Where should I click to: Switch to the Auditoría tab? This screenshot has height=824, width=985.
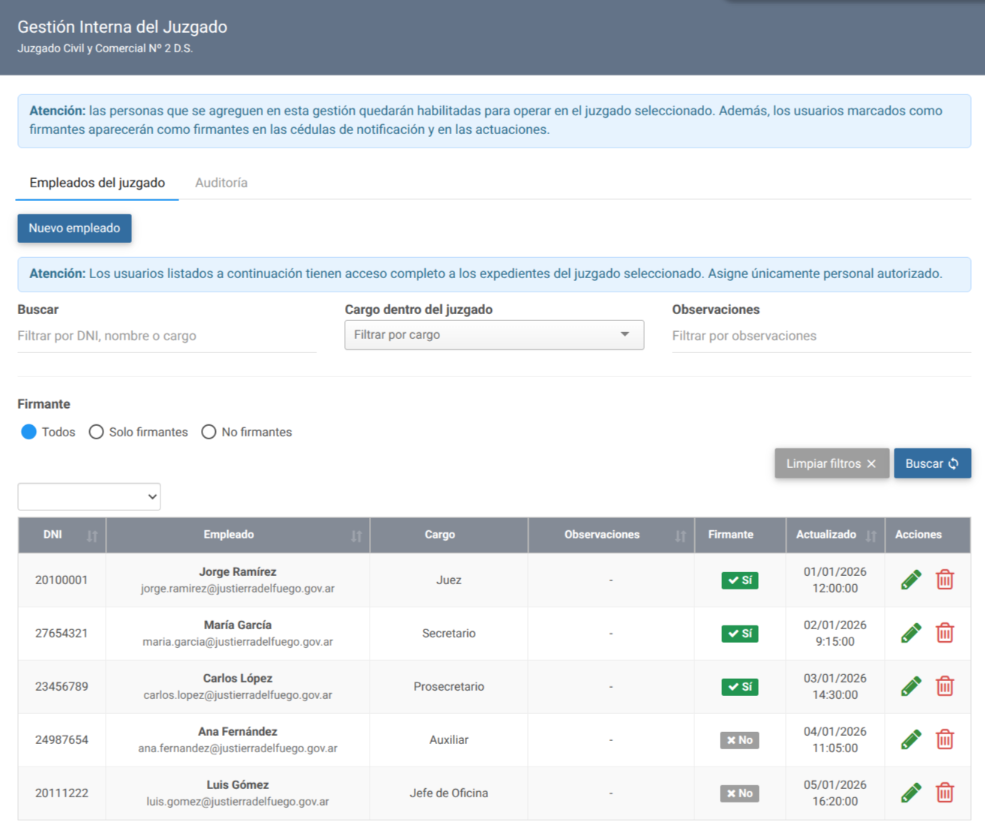point(221,183)
